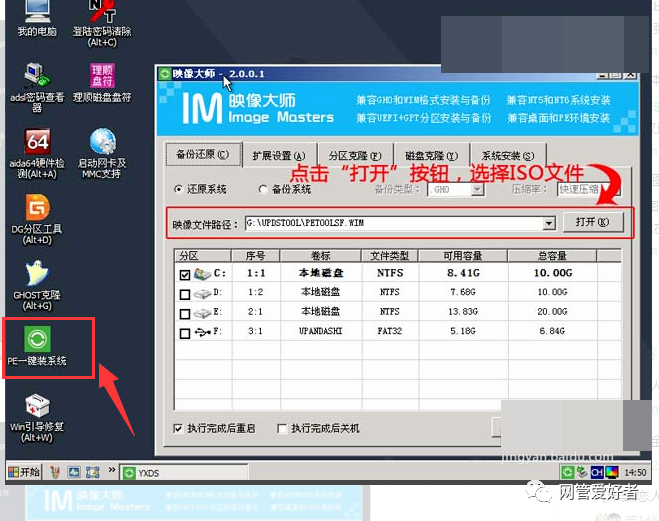Open 启动网卡及MMC支持 desktop icon

pyautogui.click(x=102, y=154)
